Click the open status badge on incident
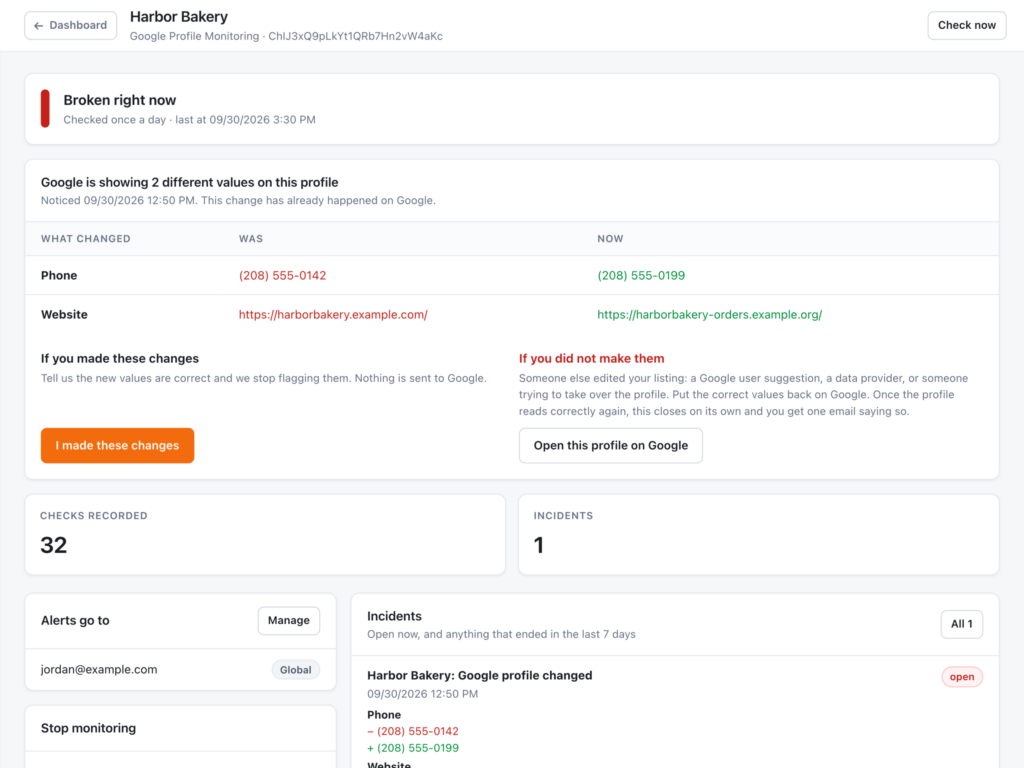Screen dimensions: 1024x768 [961, 677]
